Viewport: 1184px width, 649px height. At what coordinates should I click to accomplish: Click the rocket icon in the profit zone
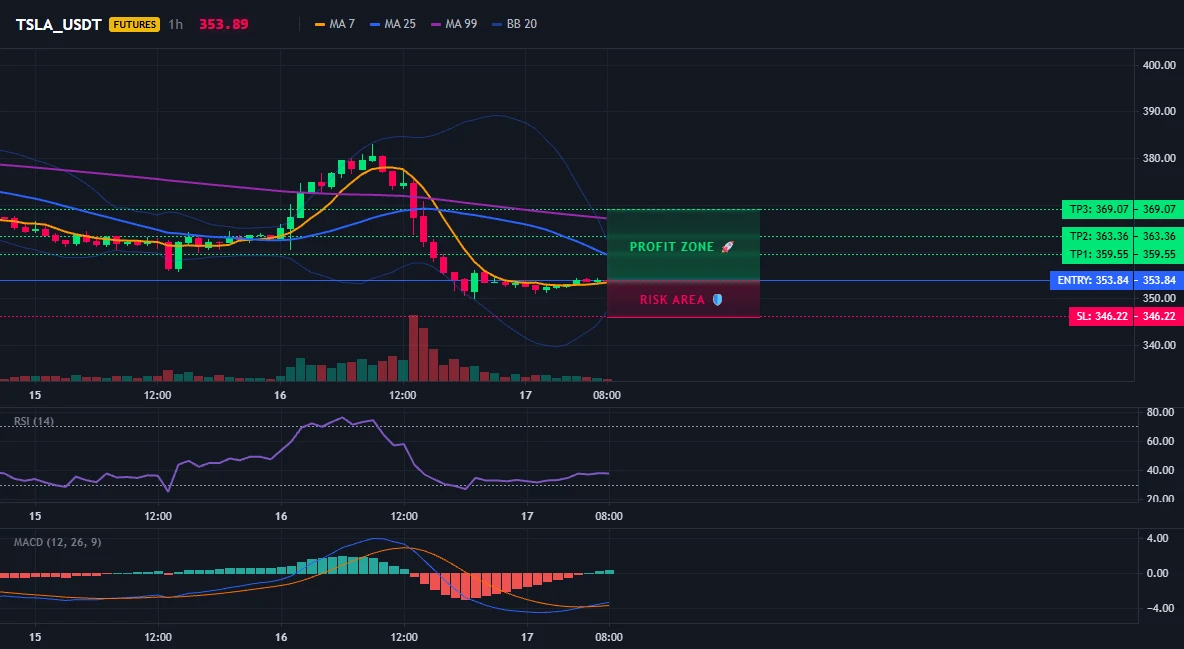(727, 247)
